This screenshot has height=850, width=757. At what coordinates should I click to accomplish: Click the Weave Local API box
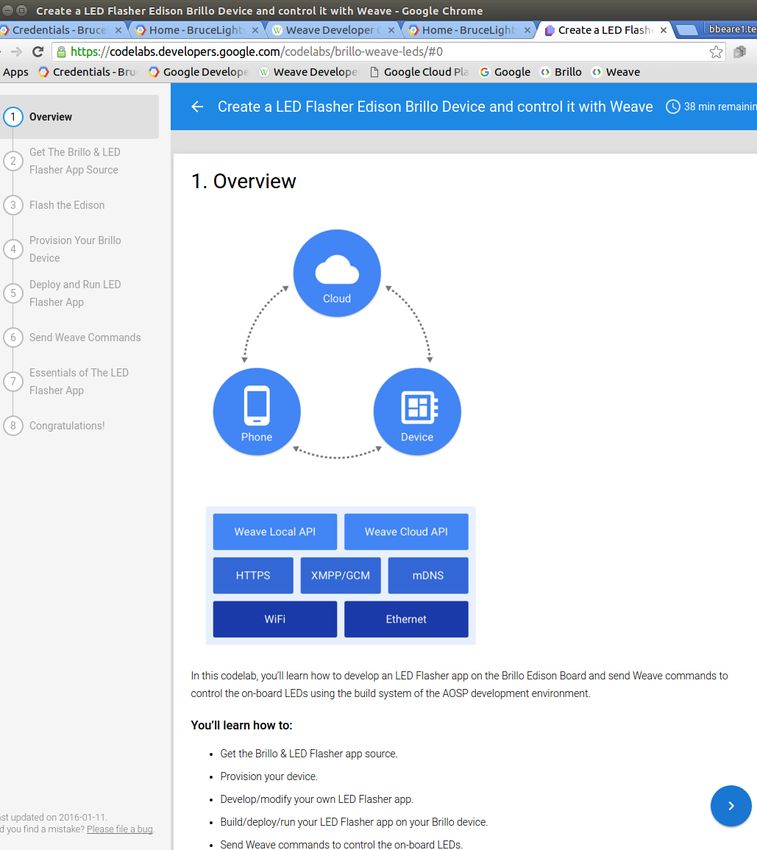click(x=275, y=532)
